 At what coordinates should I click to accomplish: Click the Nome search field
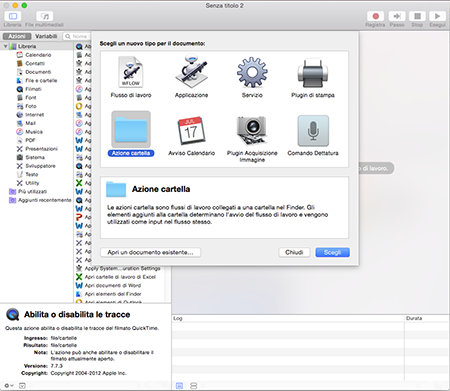[78, 36]
